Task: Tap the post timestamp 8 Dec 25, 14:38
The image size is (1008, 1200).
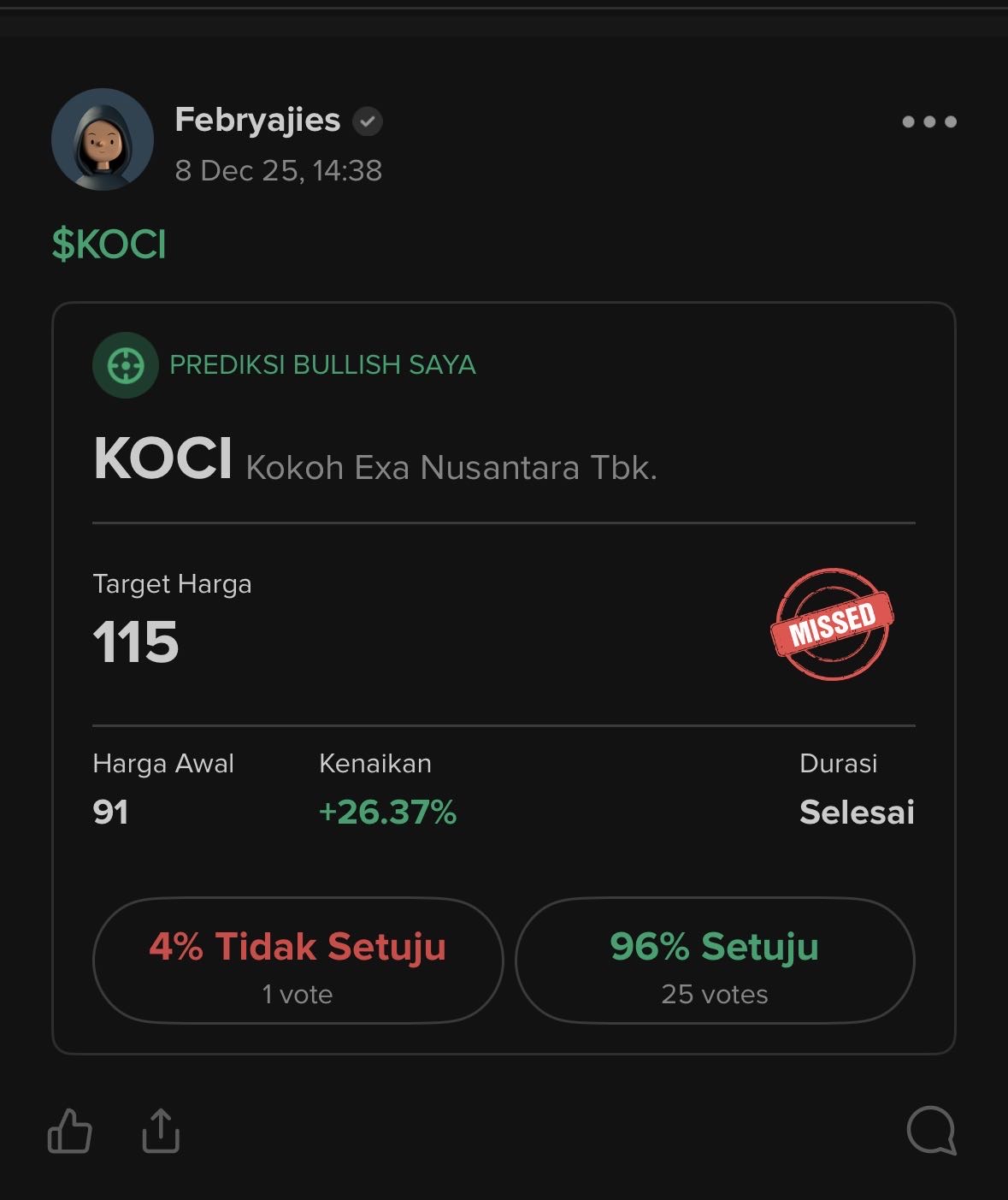Action: tap(278, 171)
